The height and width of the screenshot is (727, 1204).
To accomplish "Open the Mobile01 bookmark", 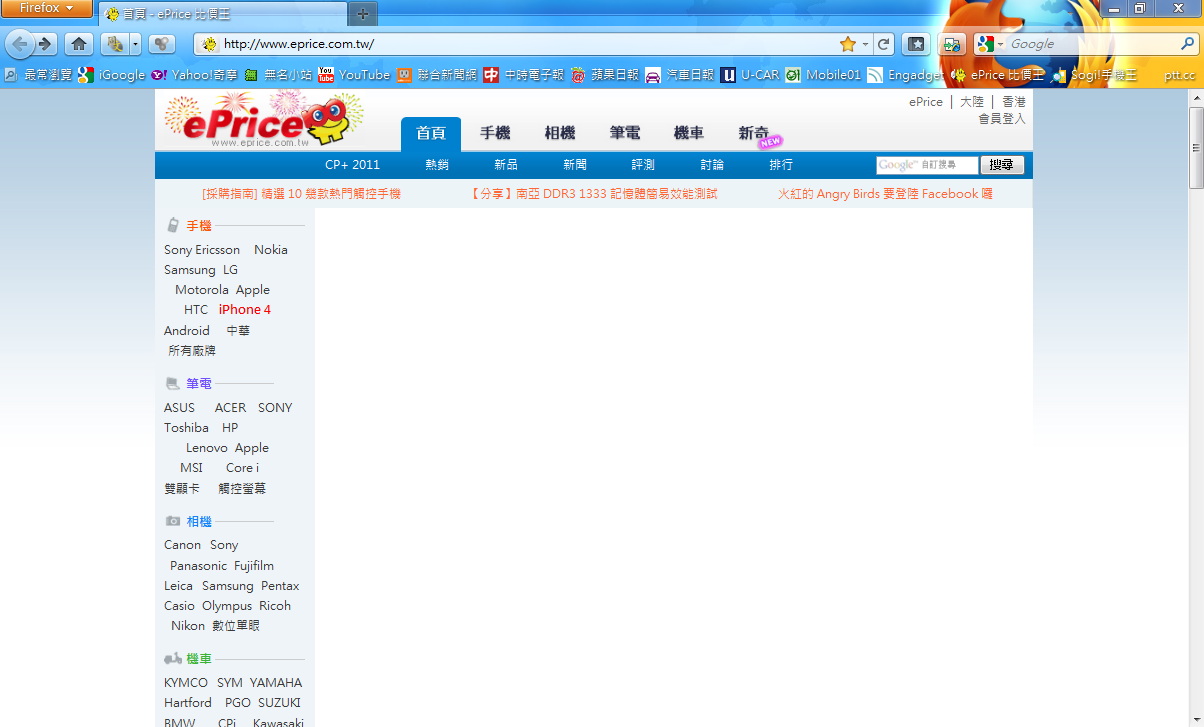I will click(823, 75).
